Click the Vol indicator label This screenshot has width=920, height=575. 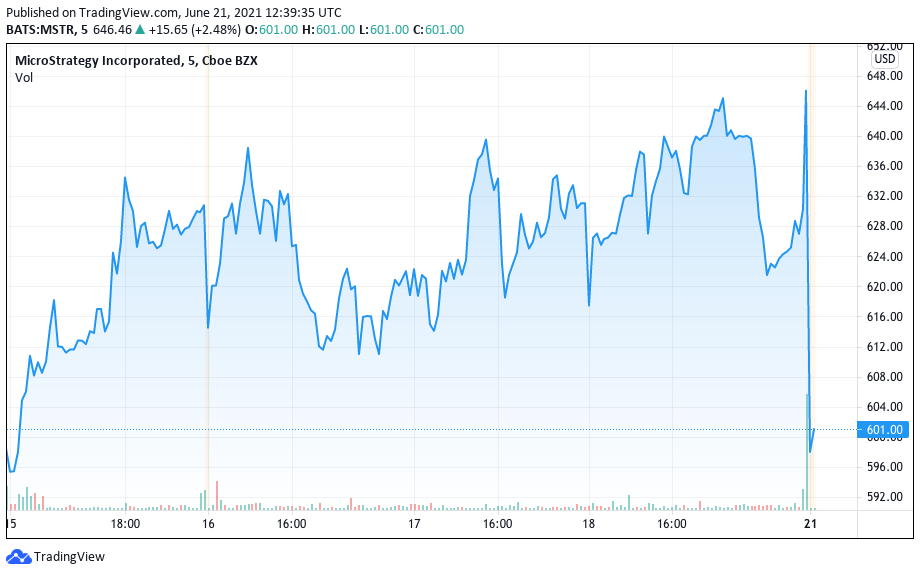(23, 77)
